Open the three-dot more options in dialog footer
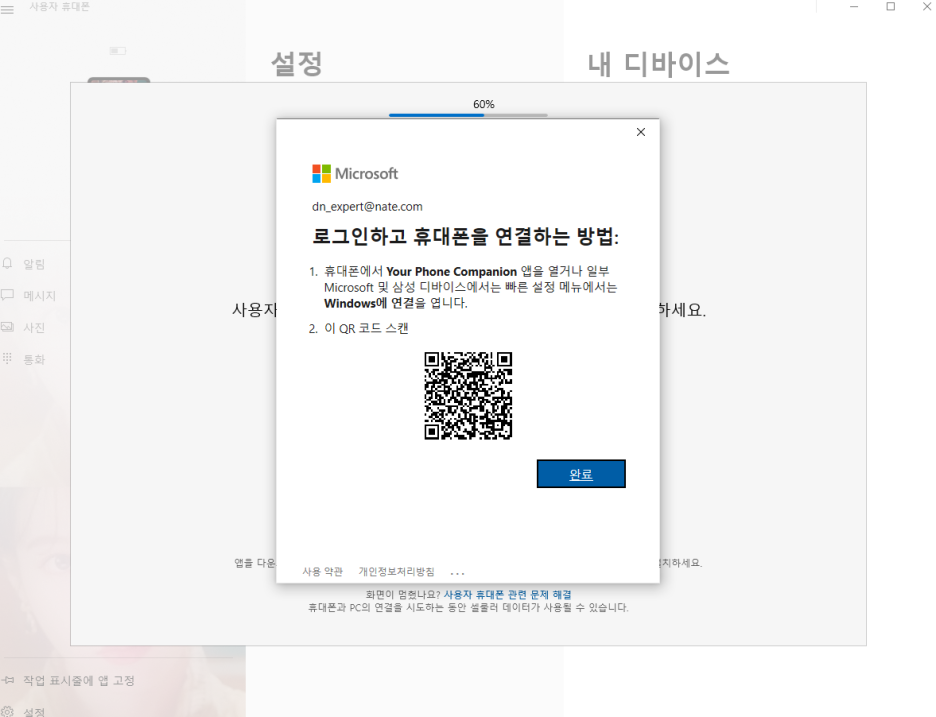The height and width of the screenshot is (717, 936). 457,573
